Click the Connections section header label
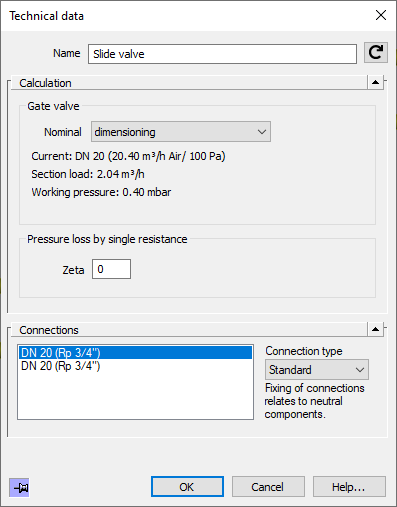397x507 pixels. (x=49, y=330)
